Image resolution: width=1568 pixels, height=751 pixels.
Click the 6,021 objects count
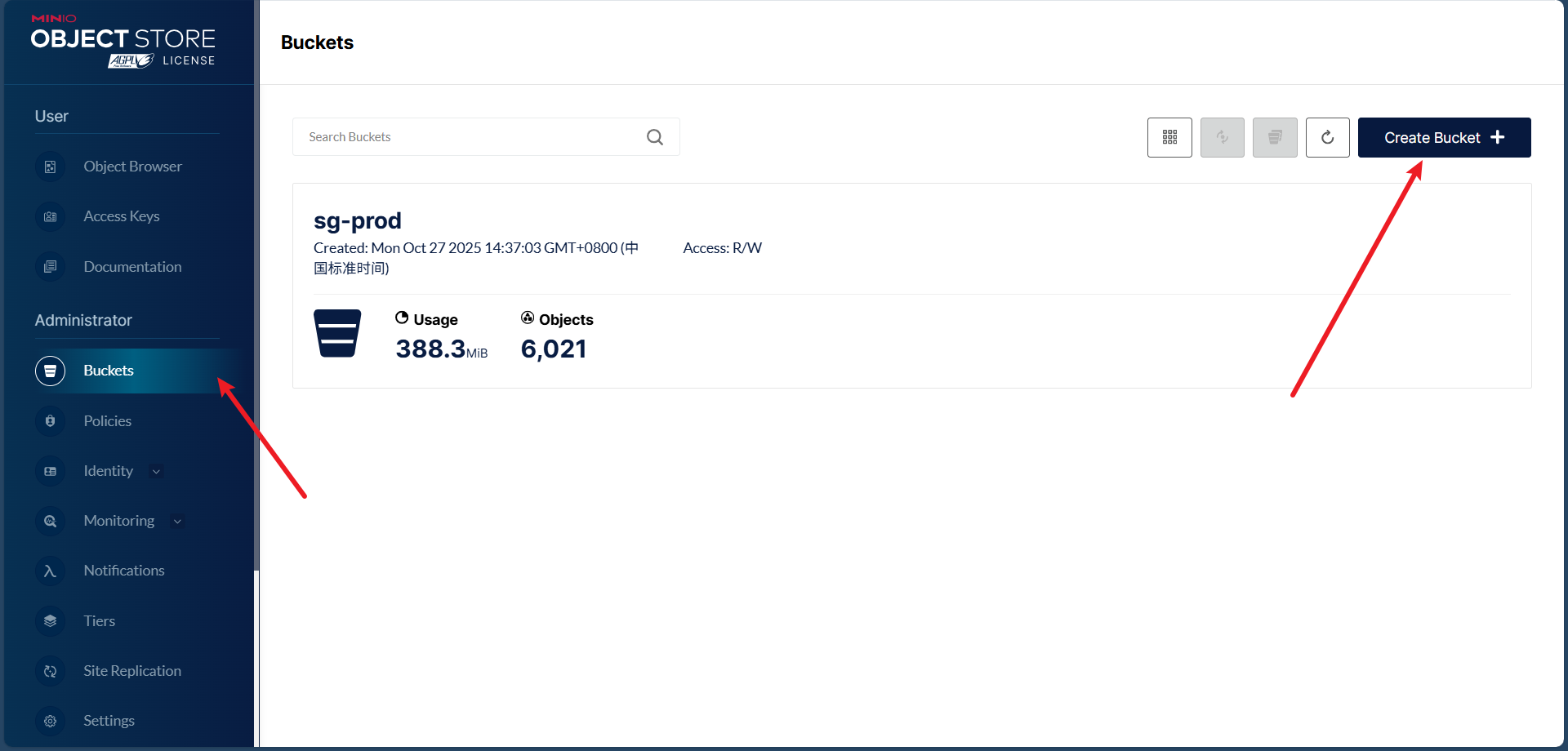[x=554, y=349]
